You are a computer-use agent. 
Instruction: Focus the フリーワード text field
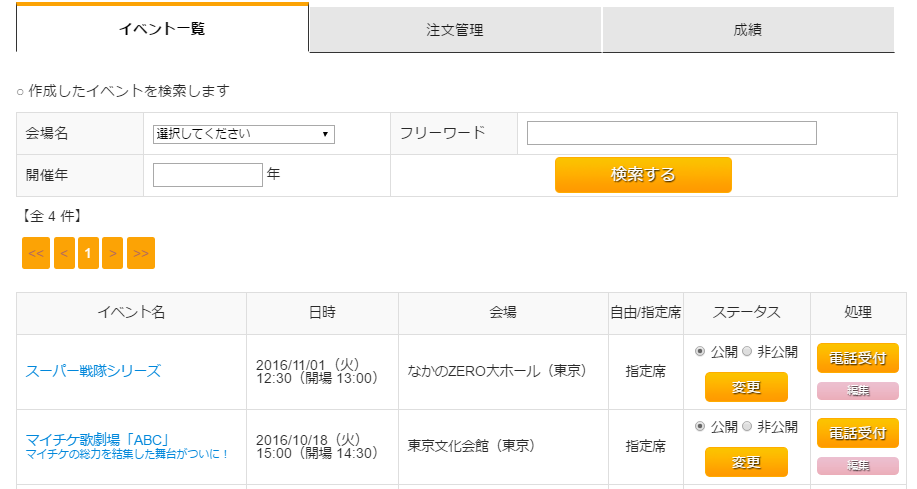[671, 133]
